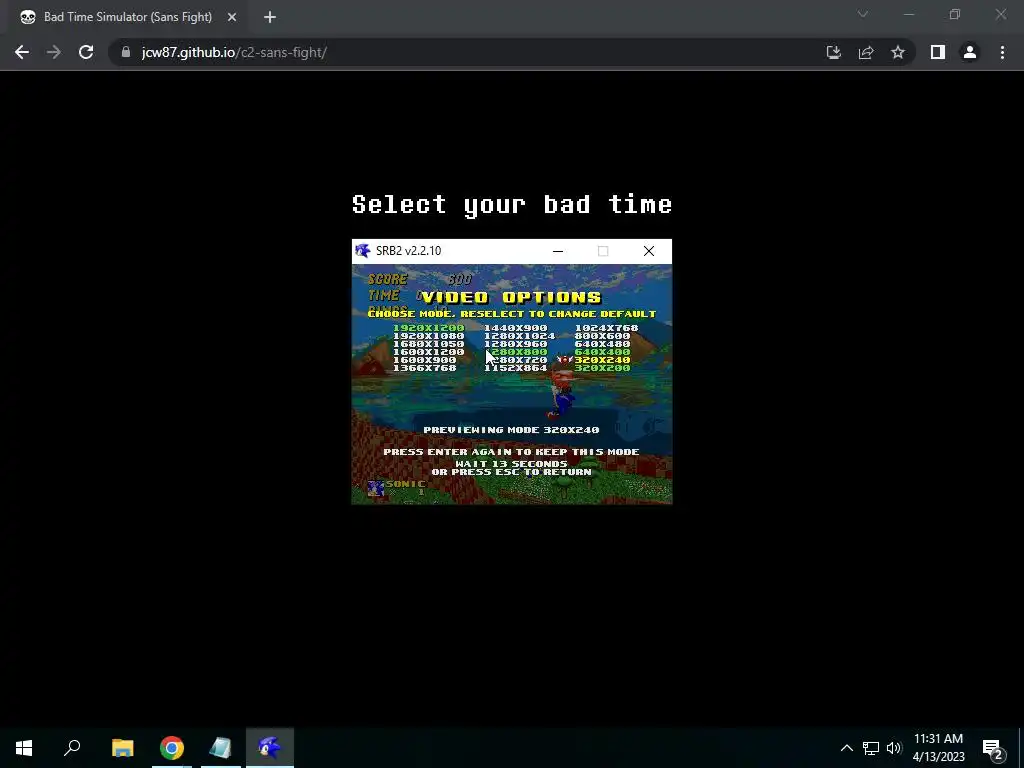Viewport: 1024px width, 768px height.
Task: Click the disabled forward navigation arrow
Action: [54, 52]
